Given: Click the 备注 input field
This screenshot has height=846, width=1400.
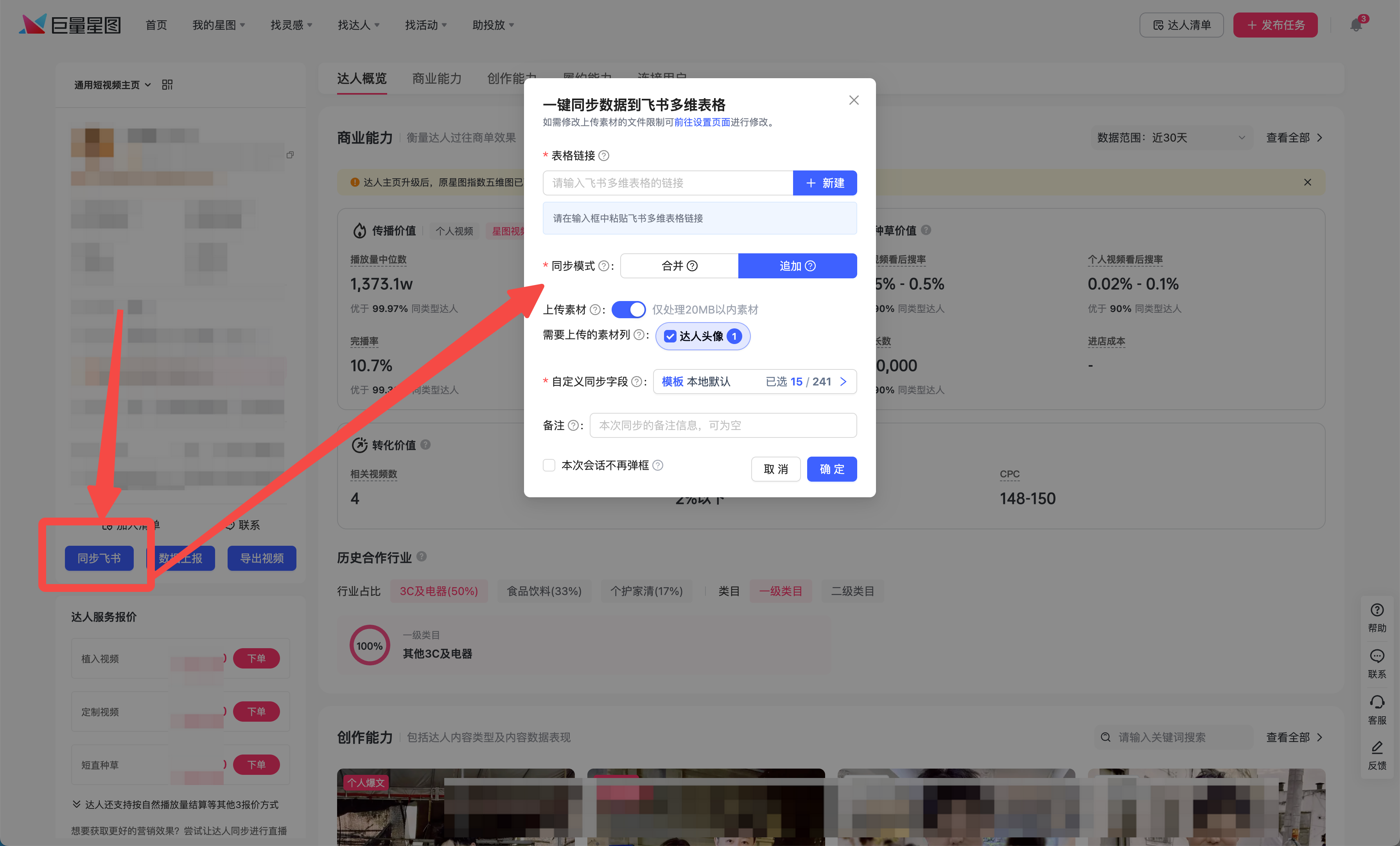Looking at the screenshot, I should point(723,426).
